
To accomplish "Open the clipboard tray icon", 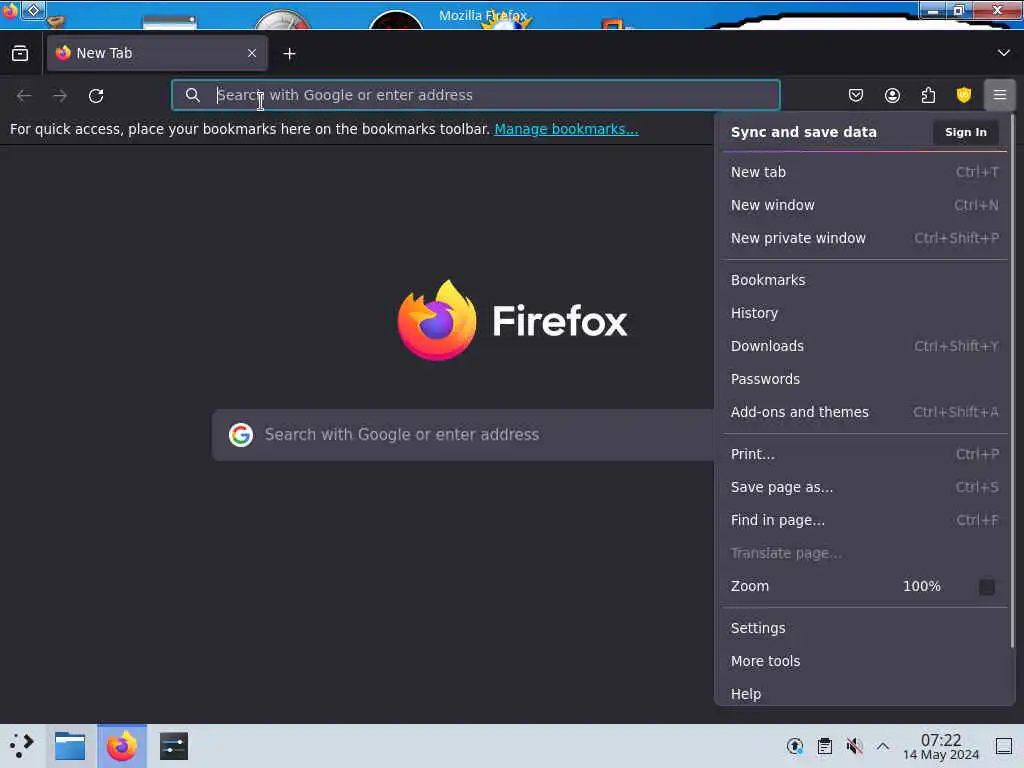I will (x=824, y=746).
